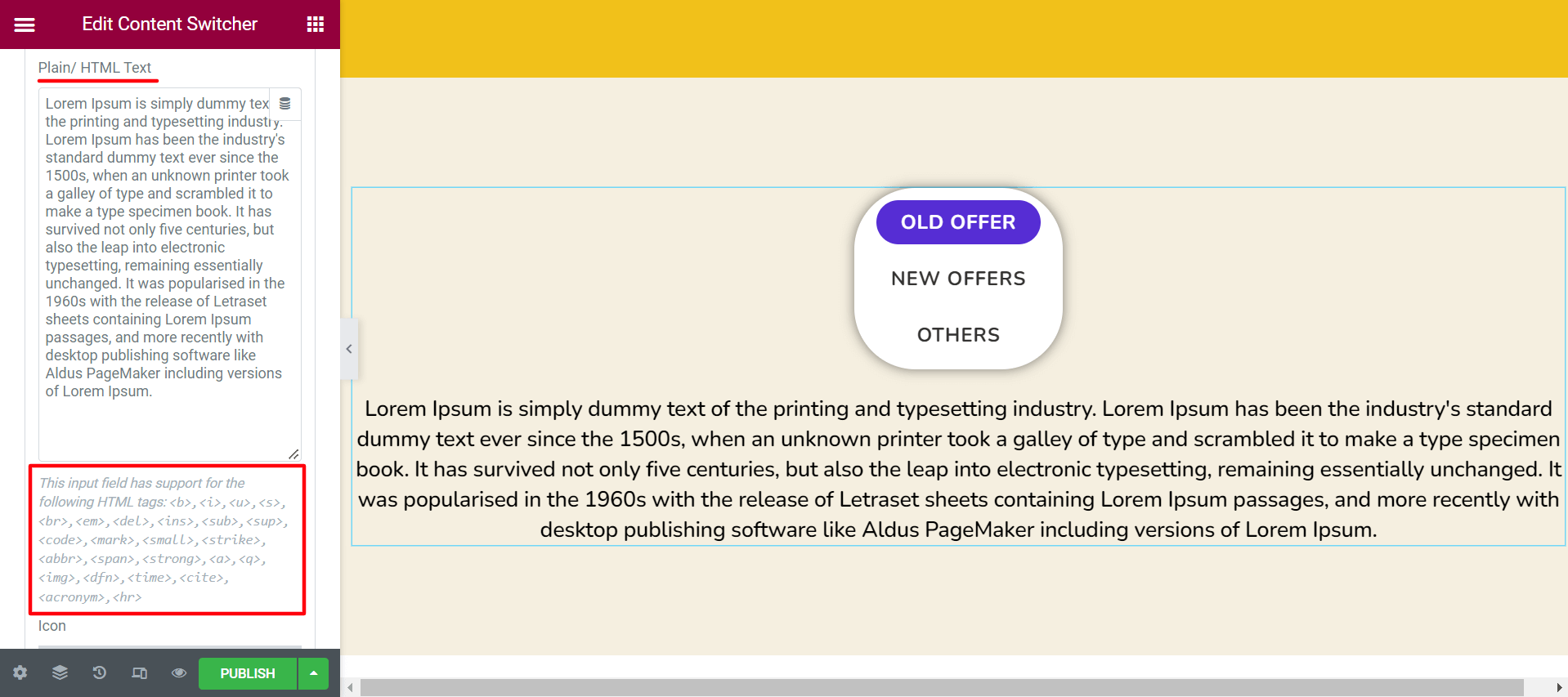Select the OLD OFFER switcher option
The width and height of the screenshot is (1568, 697).
pyautogui.click(x=958, y=222)
